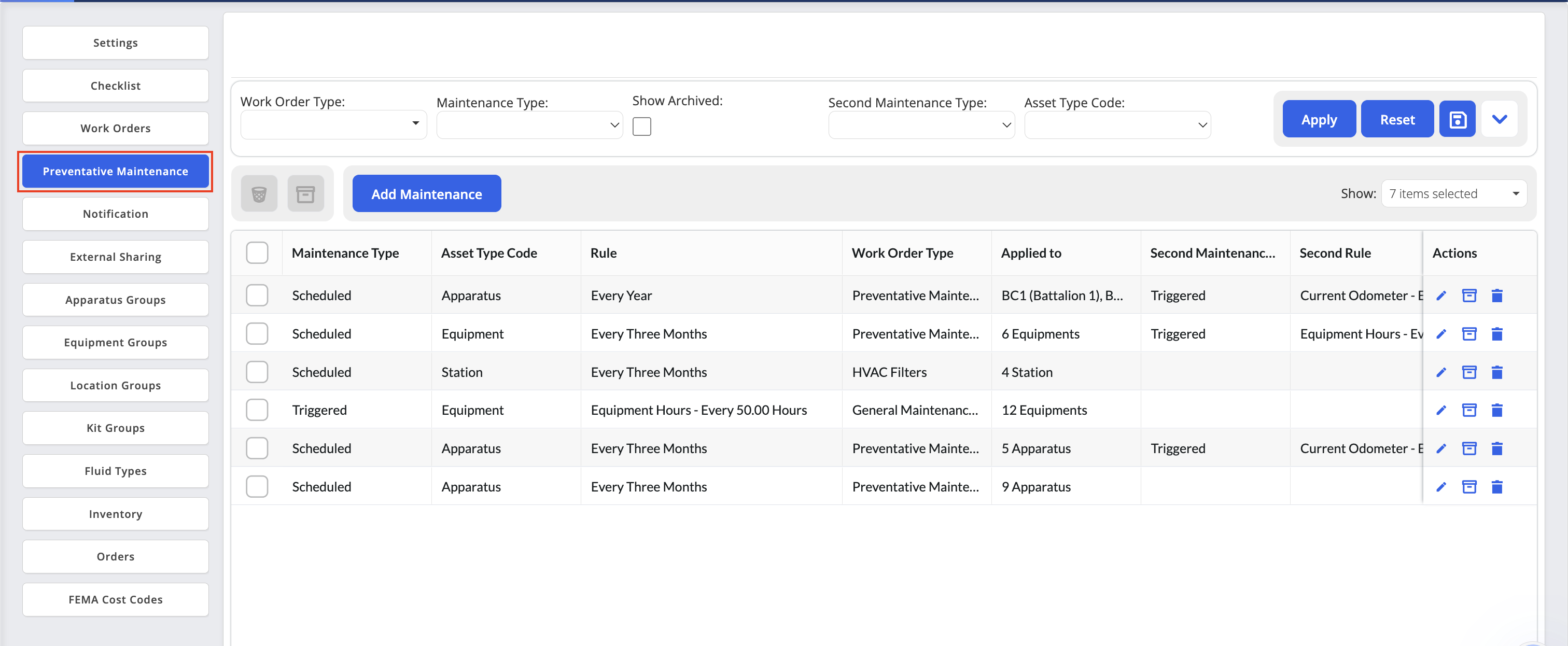
Task: Open Kit Groups sidebar section
Action: pos(116,428)
